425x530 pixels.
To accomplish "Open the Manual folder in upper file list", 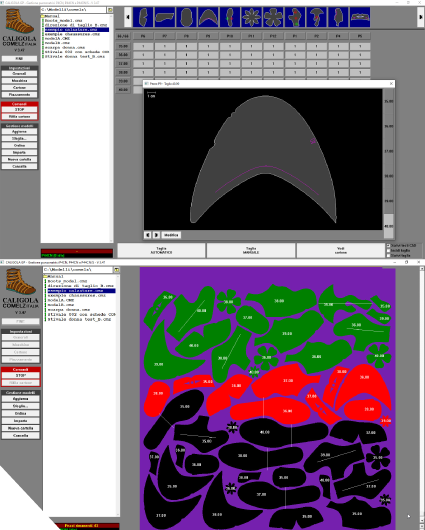I will pos(51,16).
